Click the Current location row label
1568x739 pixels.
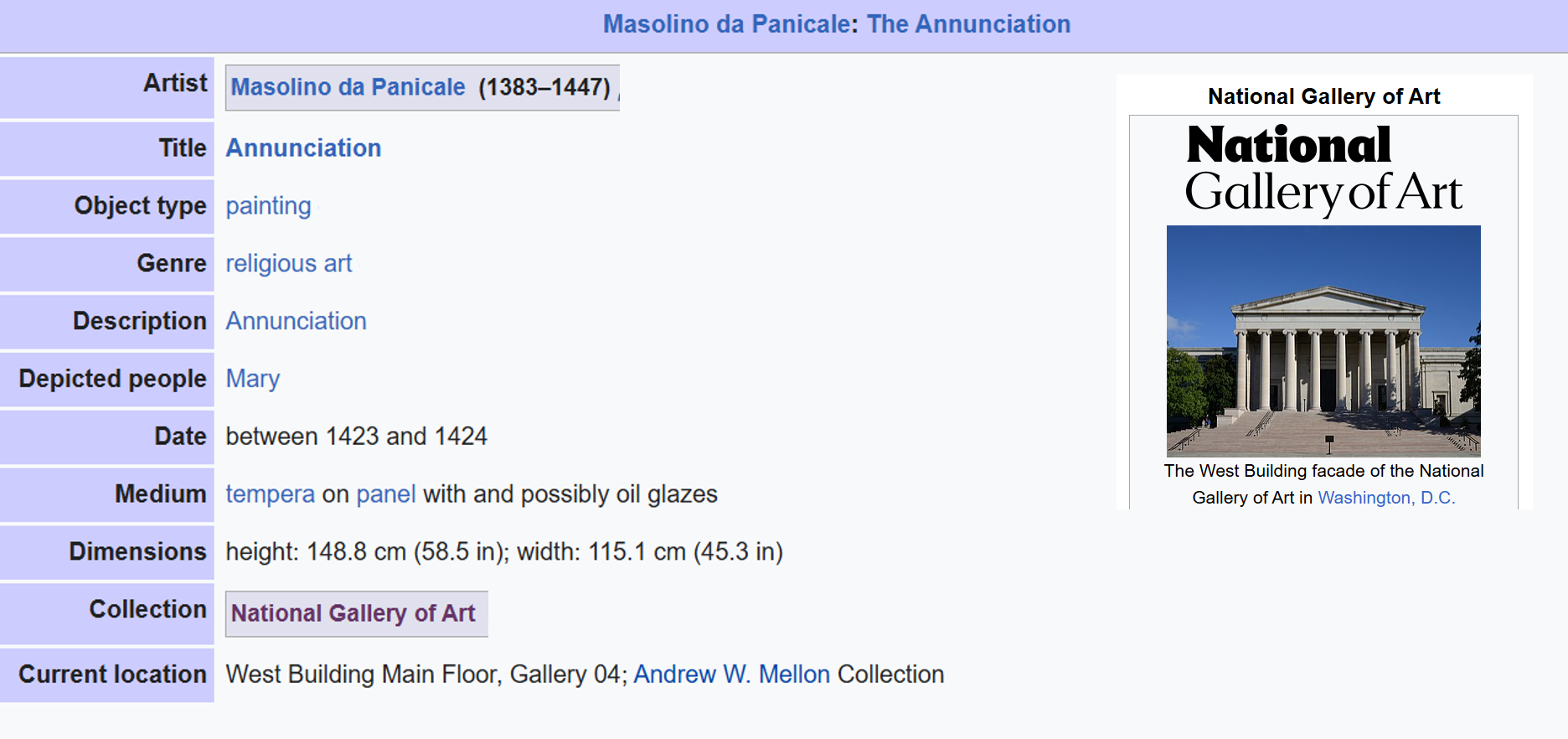click(107, 674)
